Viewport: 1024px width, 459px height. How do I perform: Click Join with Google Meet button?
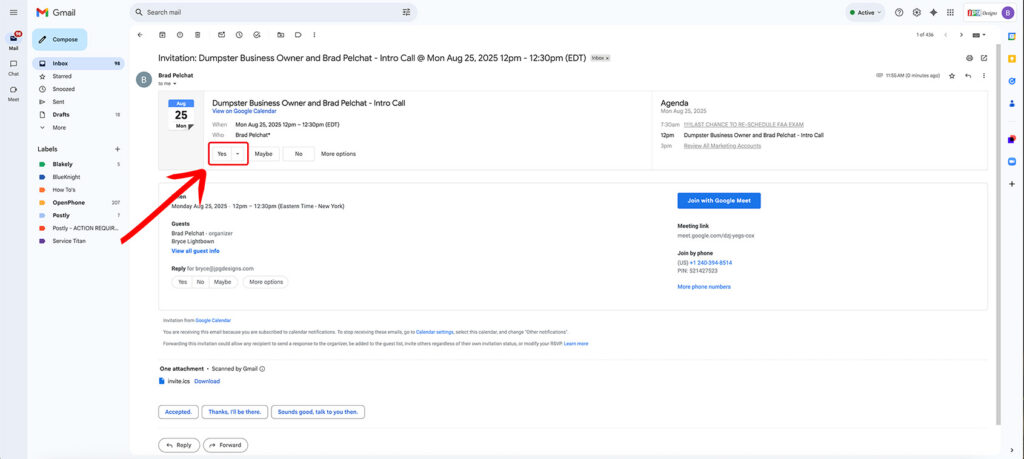coord(719,200)
